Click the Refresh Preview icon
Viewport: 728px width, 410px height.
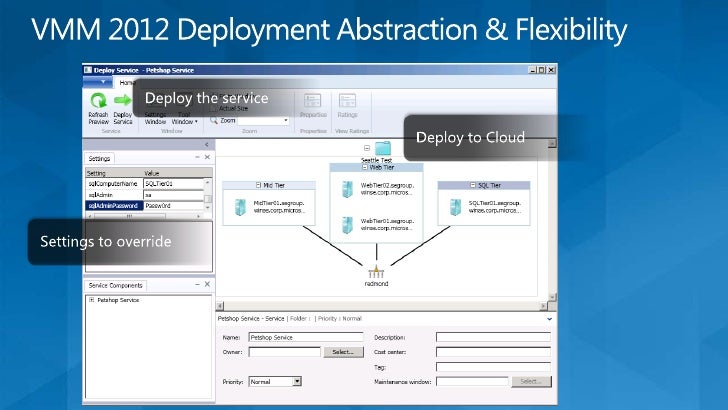tap(98, 100)
